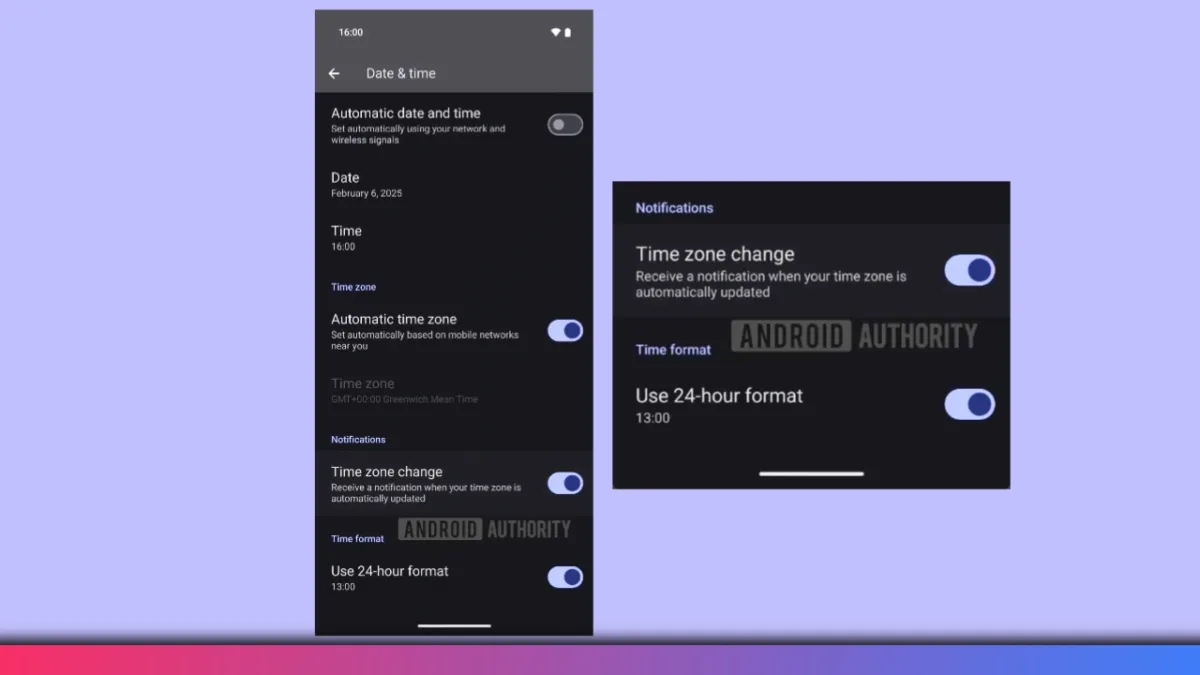Tap the back arrow beside Date & time

[334, 73]
